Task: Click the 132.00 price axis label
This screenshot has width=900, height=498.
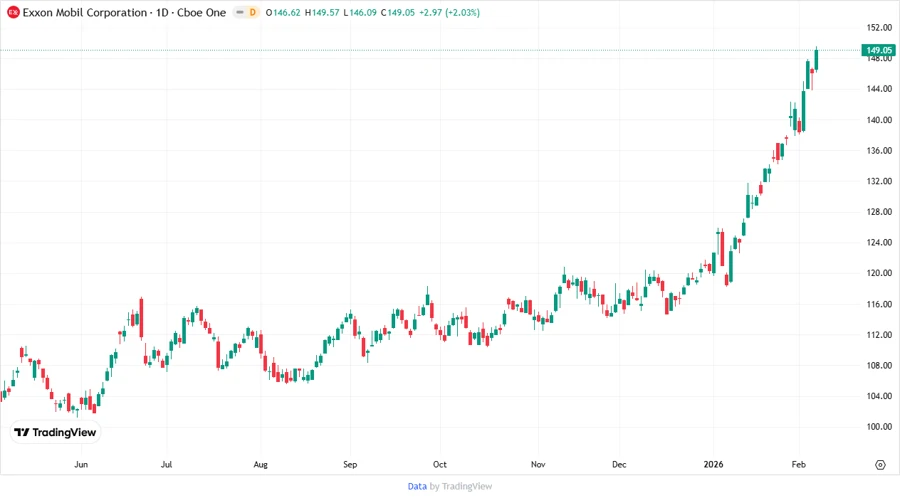Action: [879, 181]
